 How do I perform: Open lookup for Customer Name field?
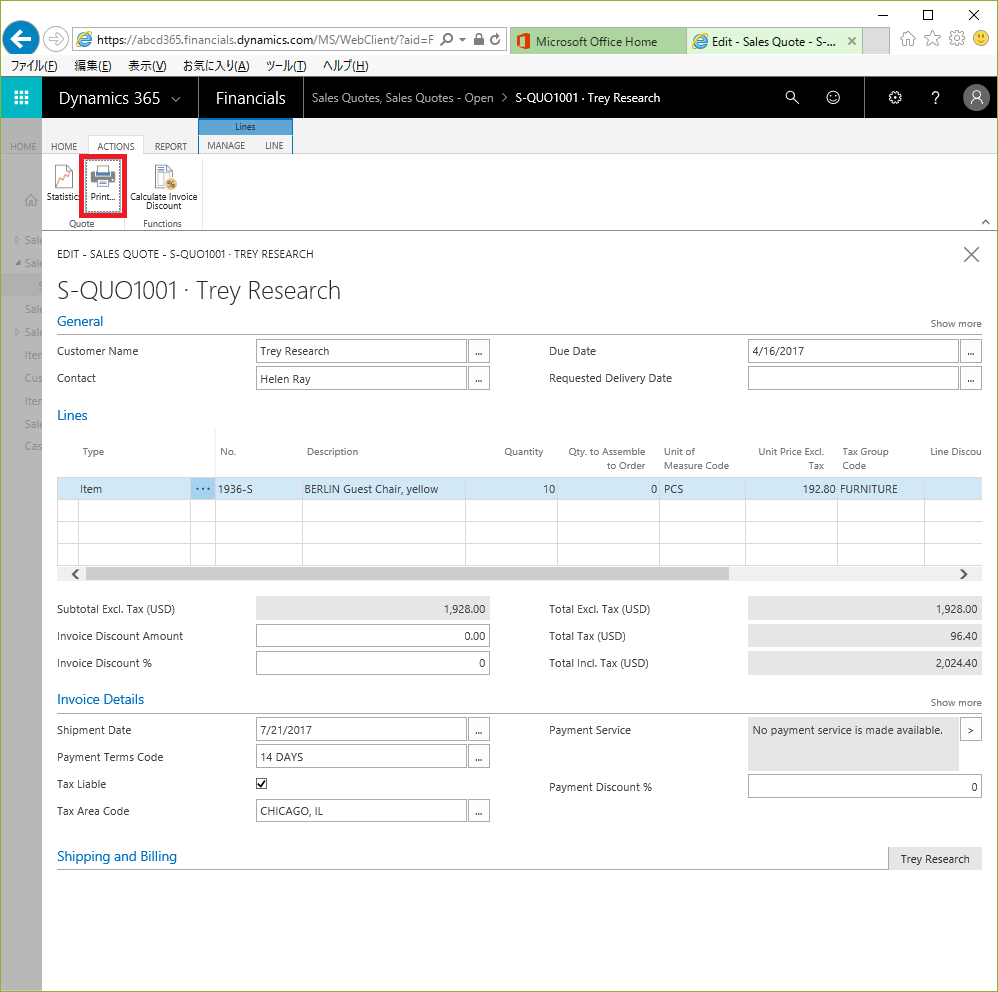[479, 351]
